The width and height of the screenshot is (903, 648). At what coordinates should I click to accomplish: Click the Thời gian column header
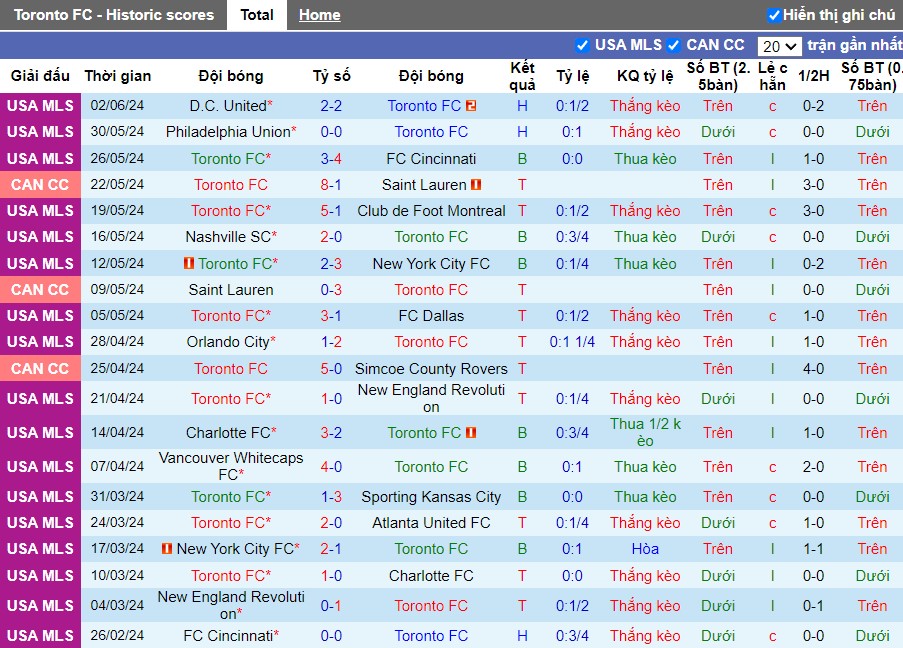pyautogui.click(x=117, y=76)
